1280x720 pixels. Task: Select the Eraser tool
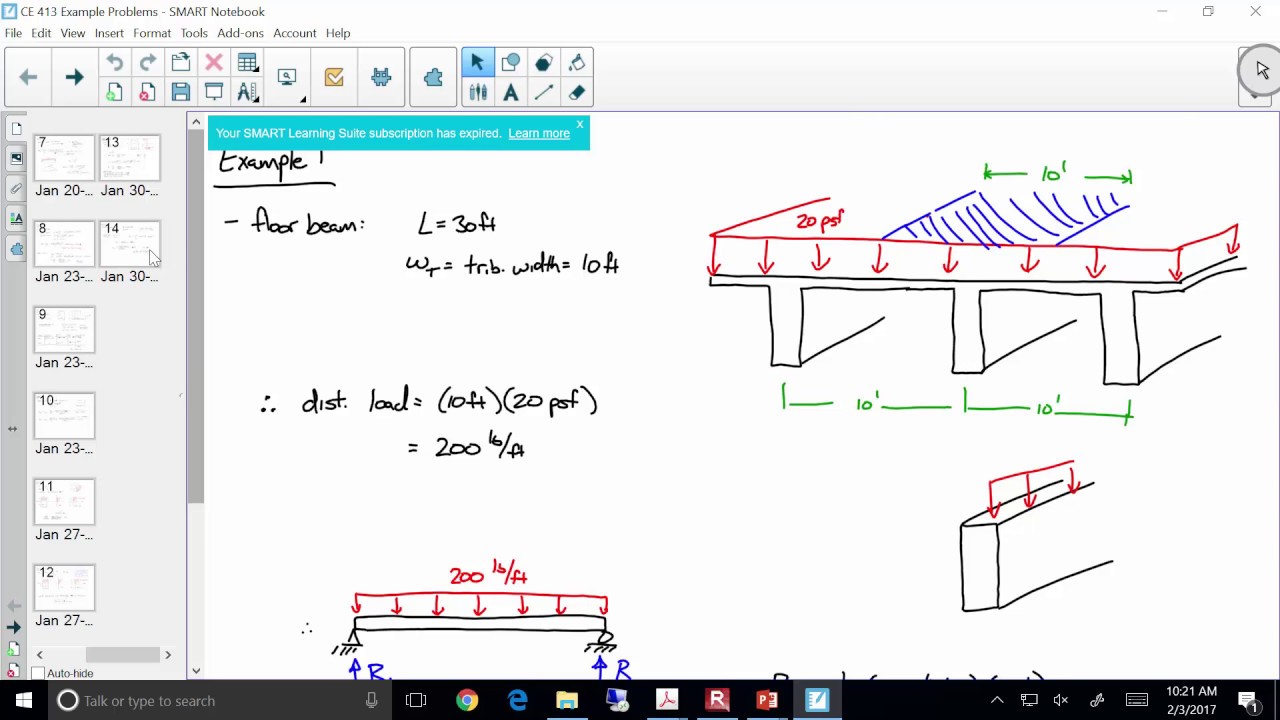tap(577, 92)
